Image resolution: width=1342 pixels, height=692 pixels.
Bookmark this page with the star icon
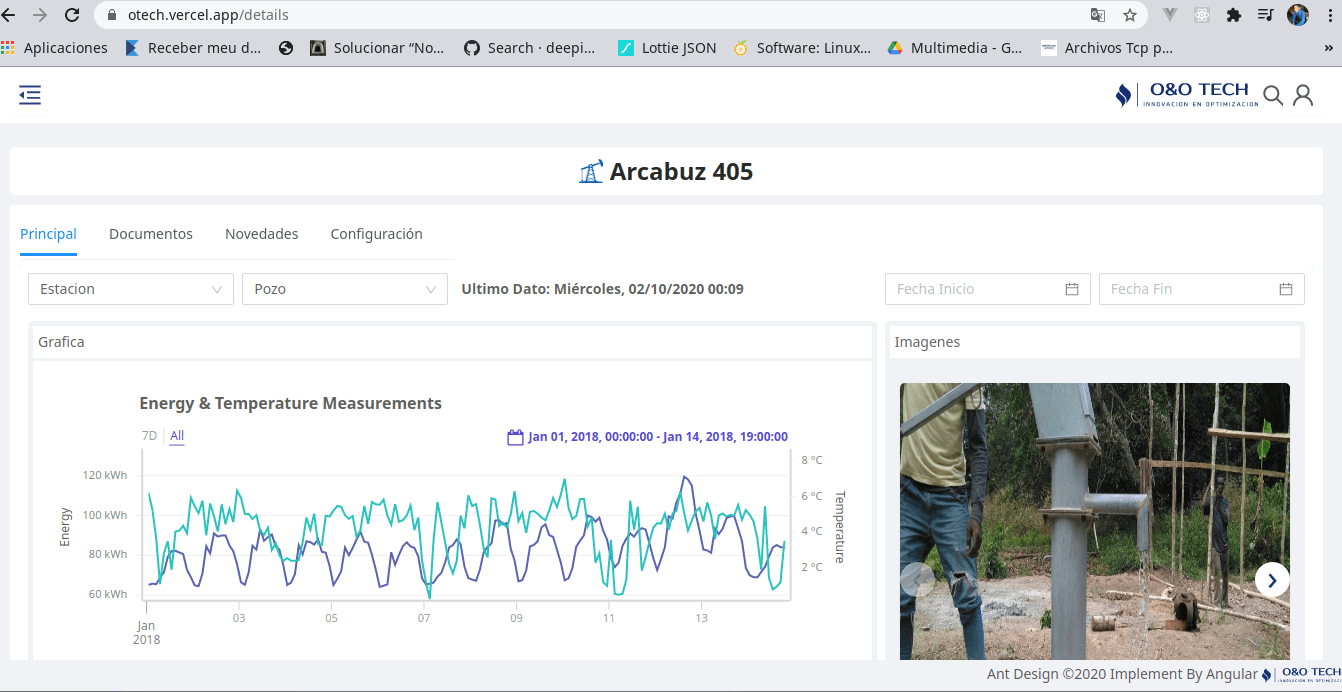(x=1130, y=15)
